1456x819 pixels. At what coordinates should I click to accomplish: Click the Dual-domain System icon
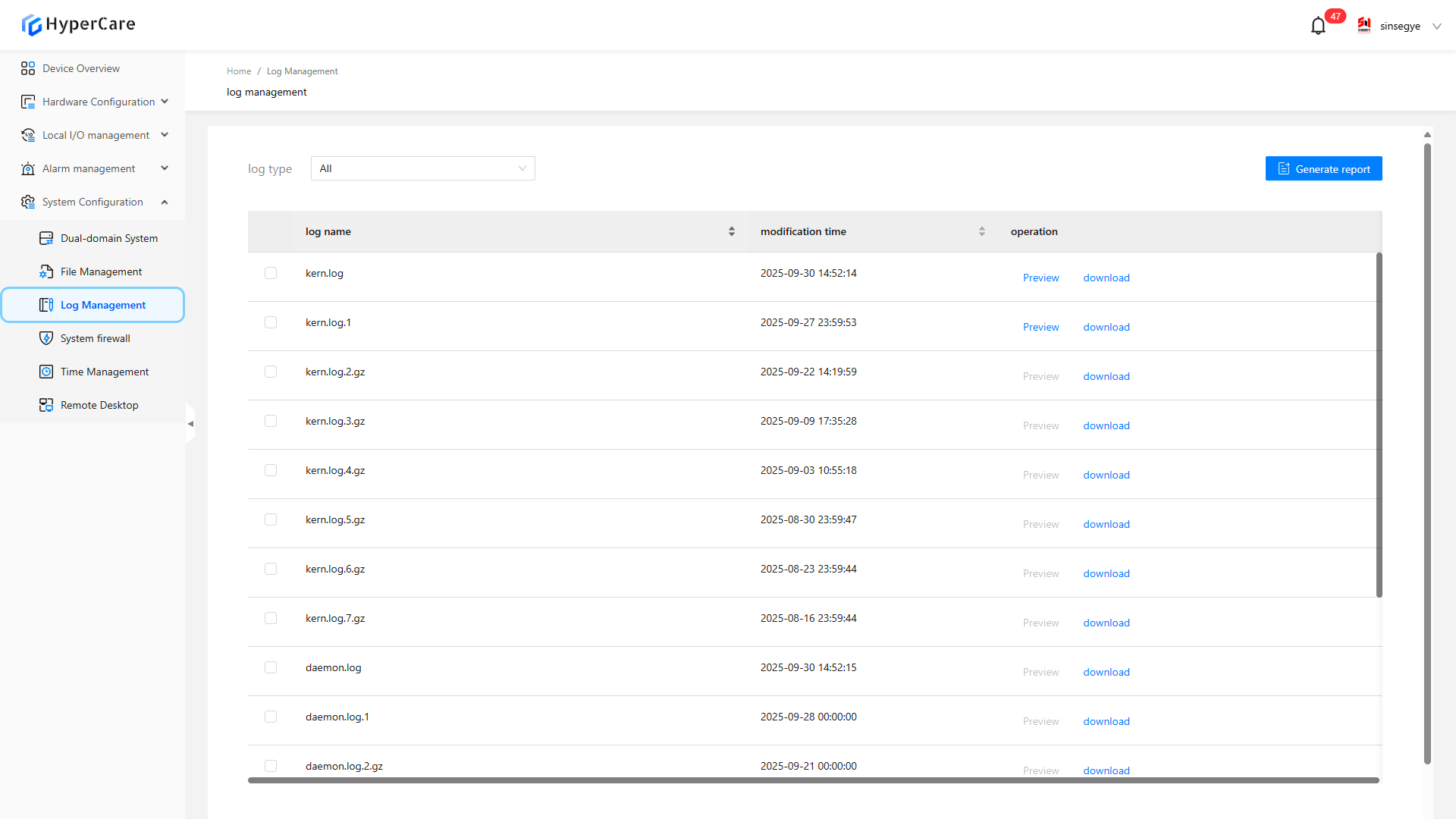point(46,238)
